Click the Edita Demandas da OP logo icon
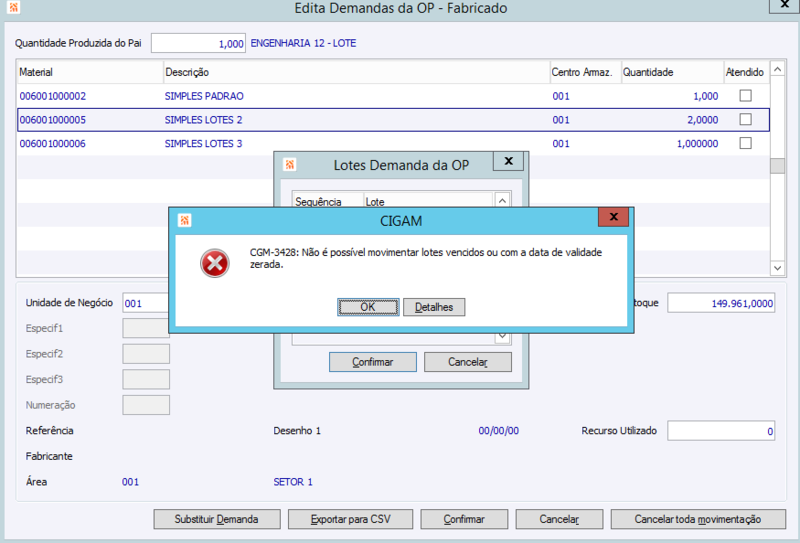Image resolution: width=800 pixels, height=543 pixels. [14, 7]
